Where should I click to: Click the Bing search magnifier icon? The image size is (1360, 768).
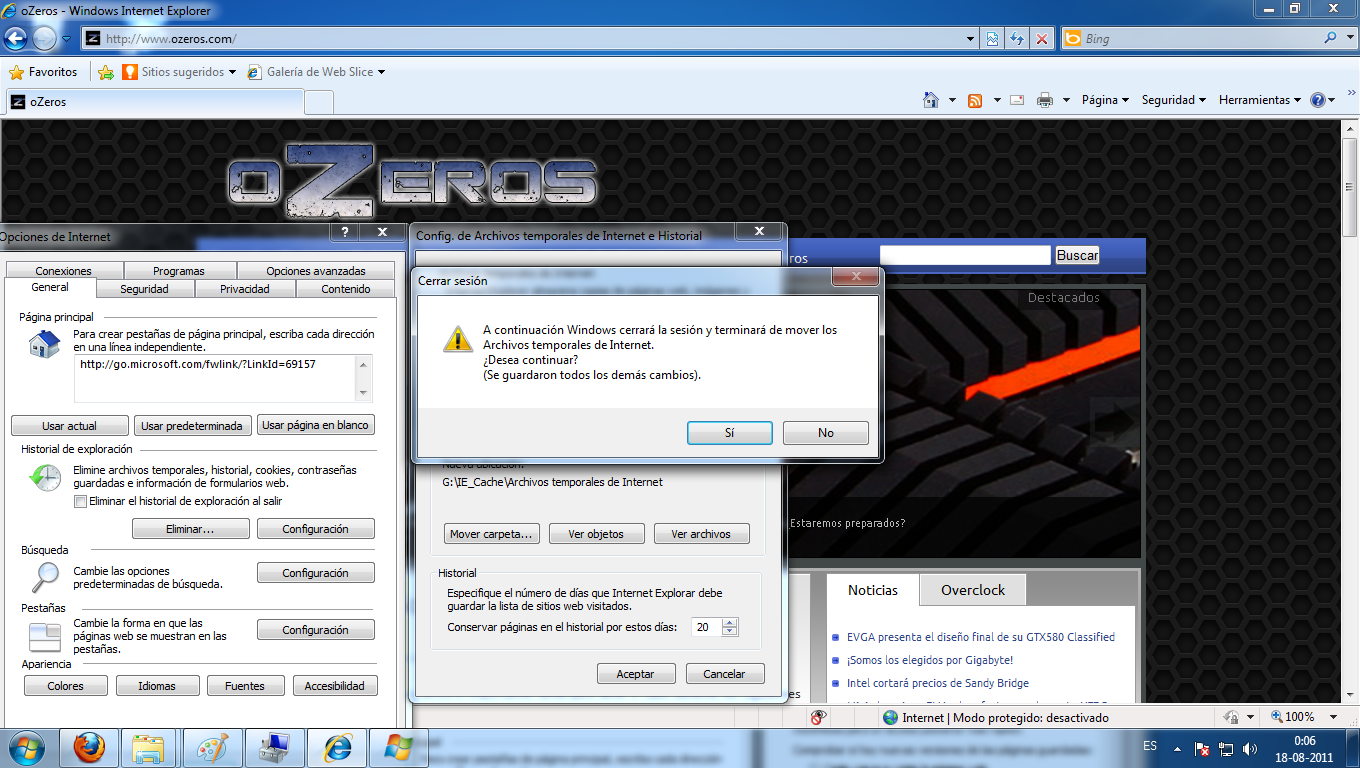point(1331,38)
